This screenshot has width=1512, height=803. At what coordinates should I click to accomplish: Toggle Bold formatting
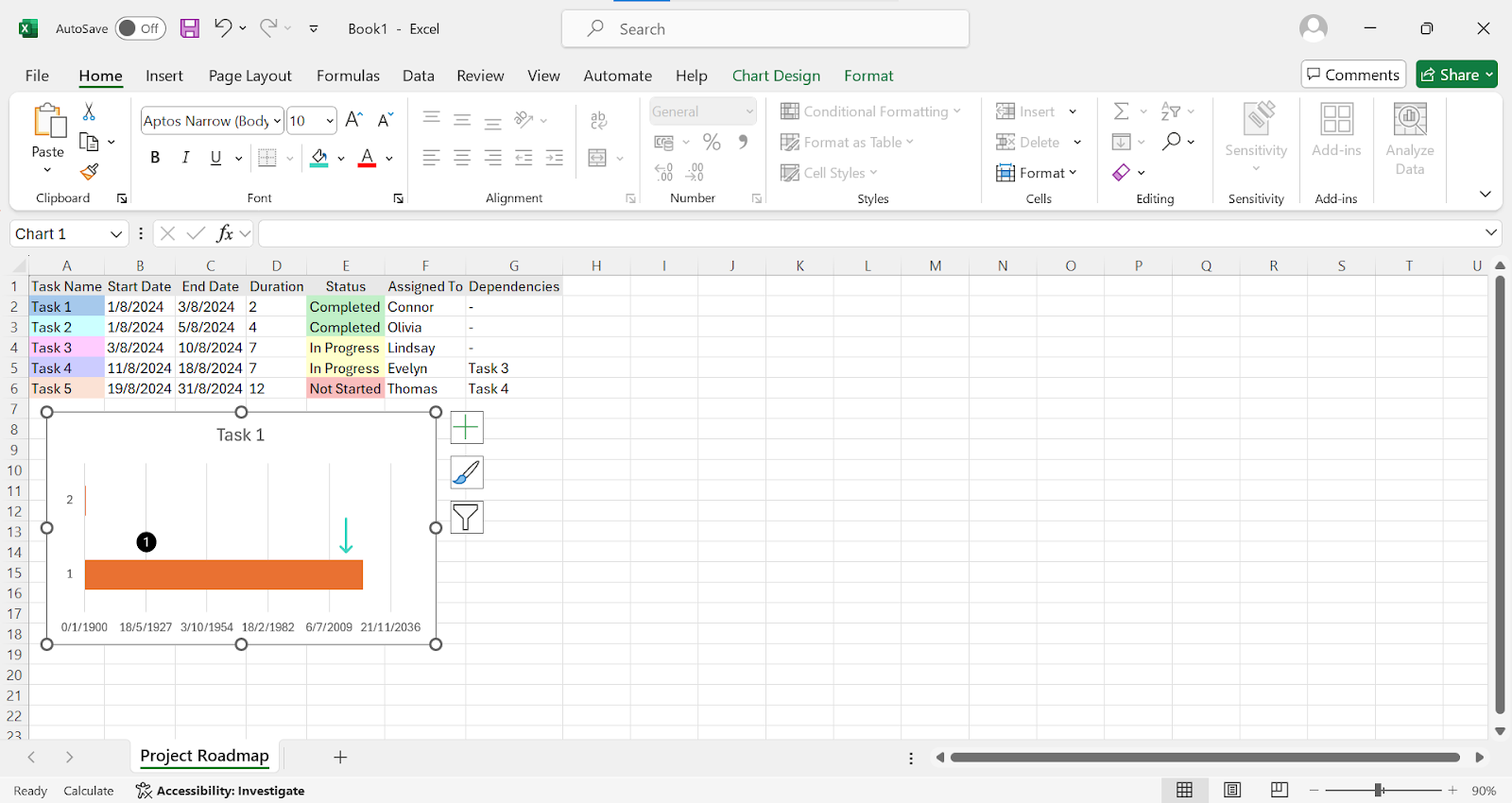155,158
